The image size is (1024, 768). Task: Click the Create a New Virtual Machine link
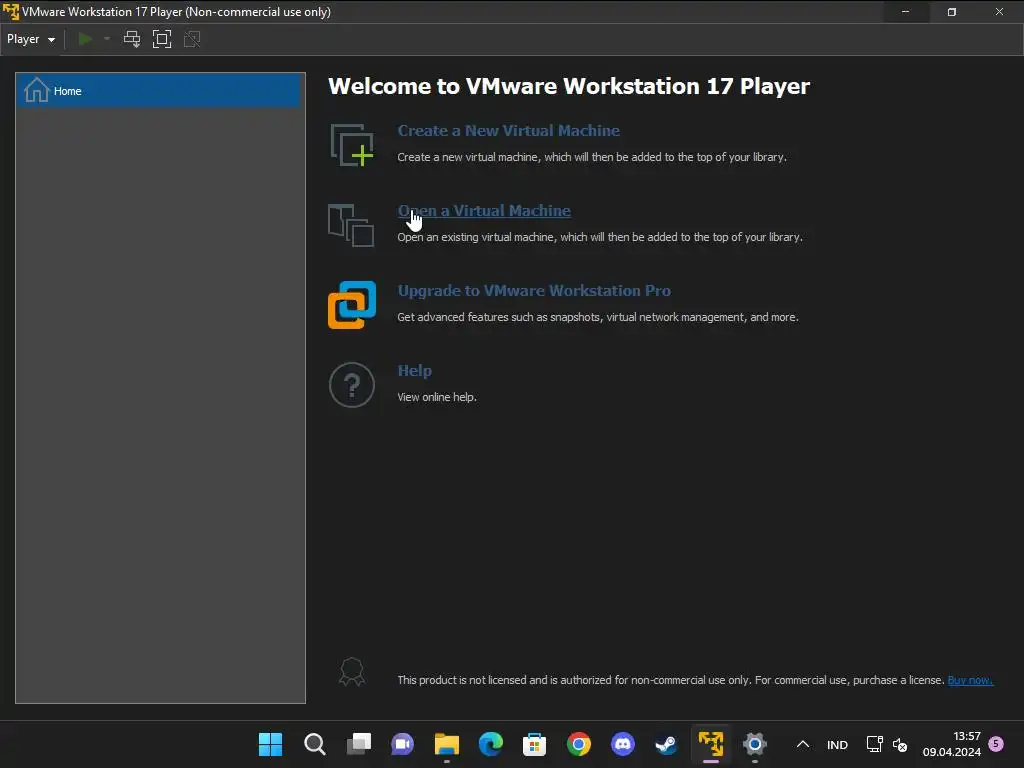(508, 131)
